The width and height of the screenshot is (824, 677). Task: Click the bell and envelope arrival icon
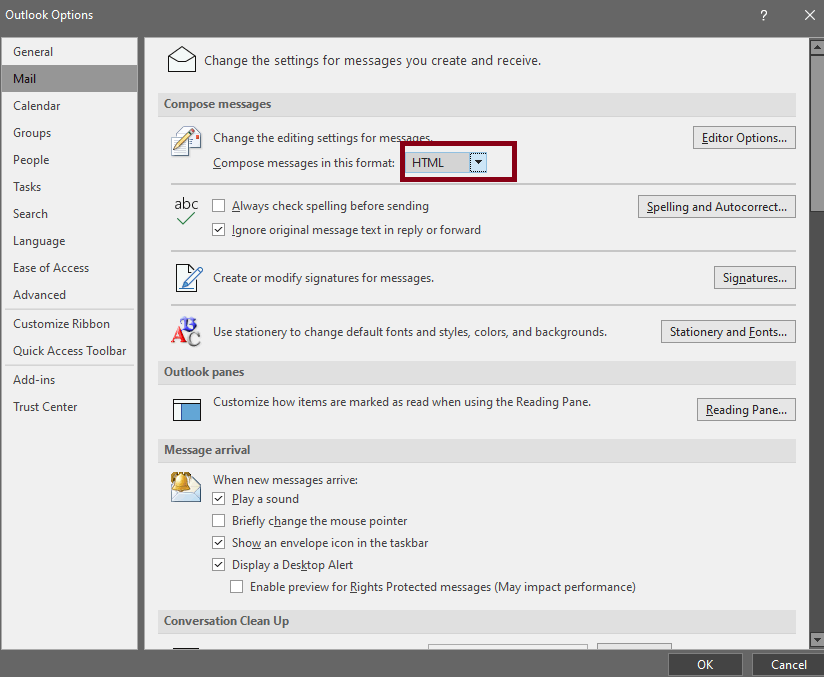186,487
